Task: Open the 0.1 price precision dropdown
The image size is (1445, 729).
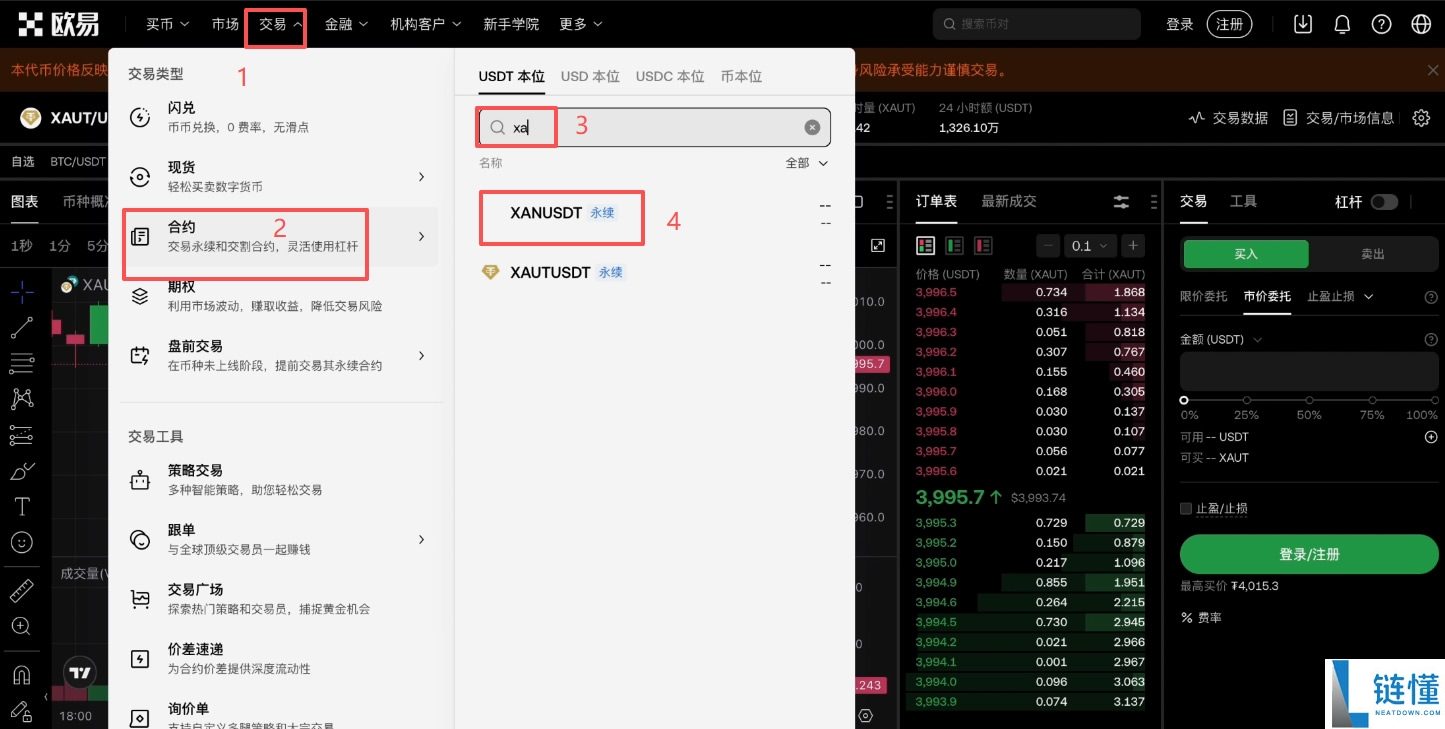Action: pos(1090,245)
